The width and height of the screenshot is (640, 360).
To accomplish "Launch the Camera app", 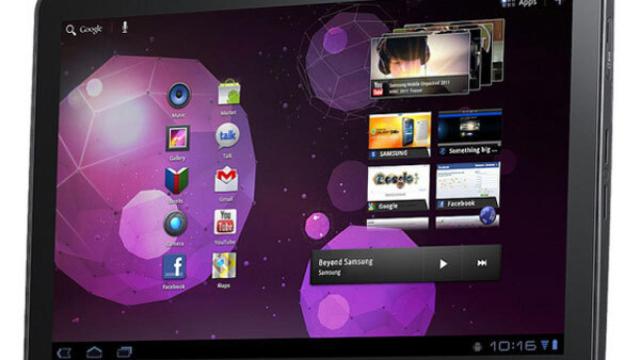I will point(175,224).
